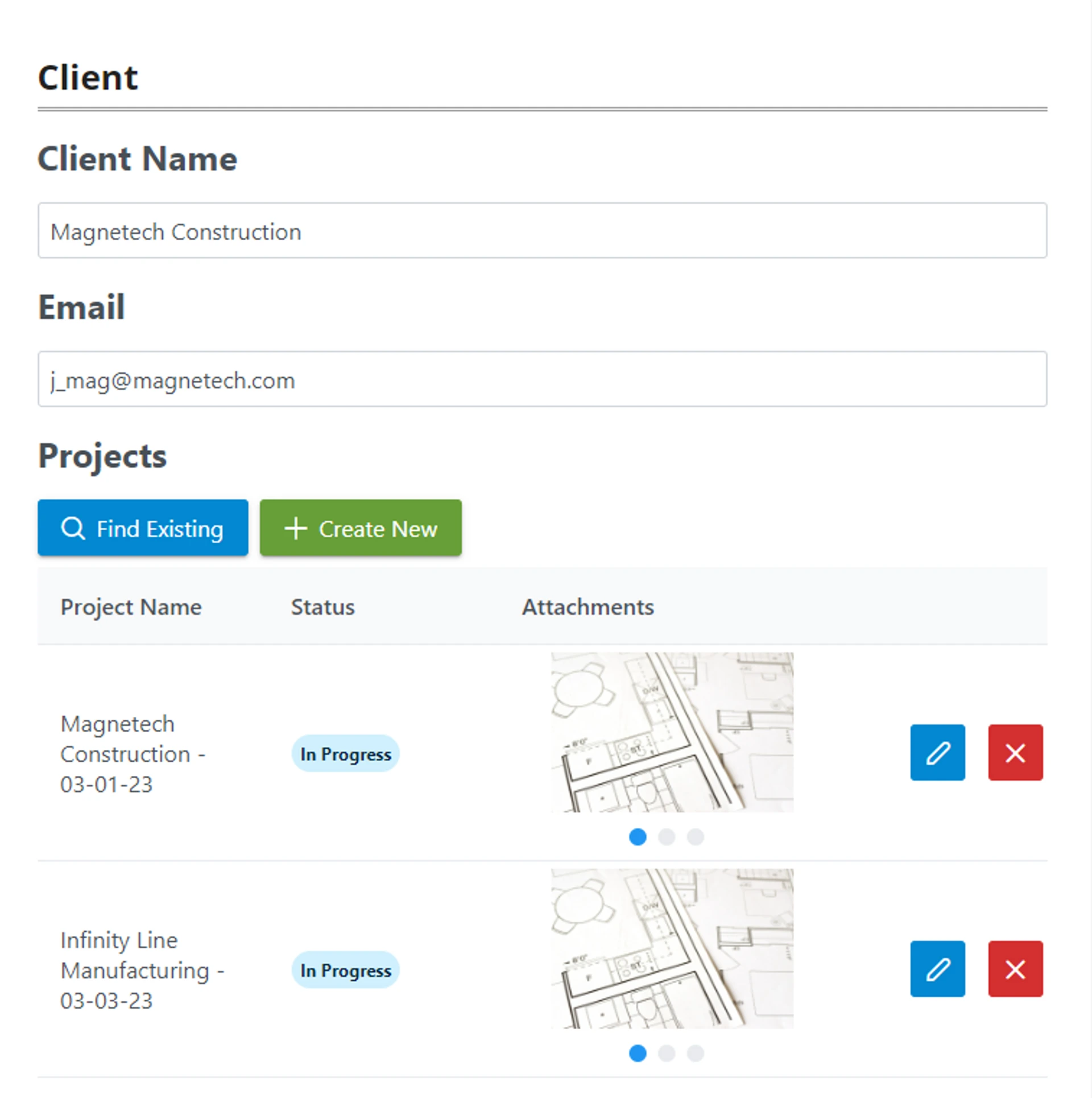
Task: Focus the Client Name input field
Action: (541, 230)
